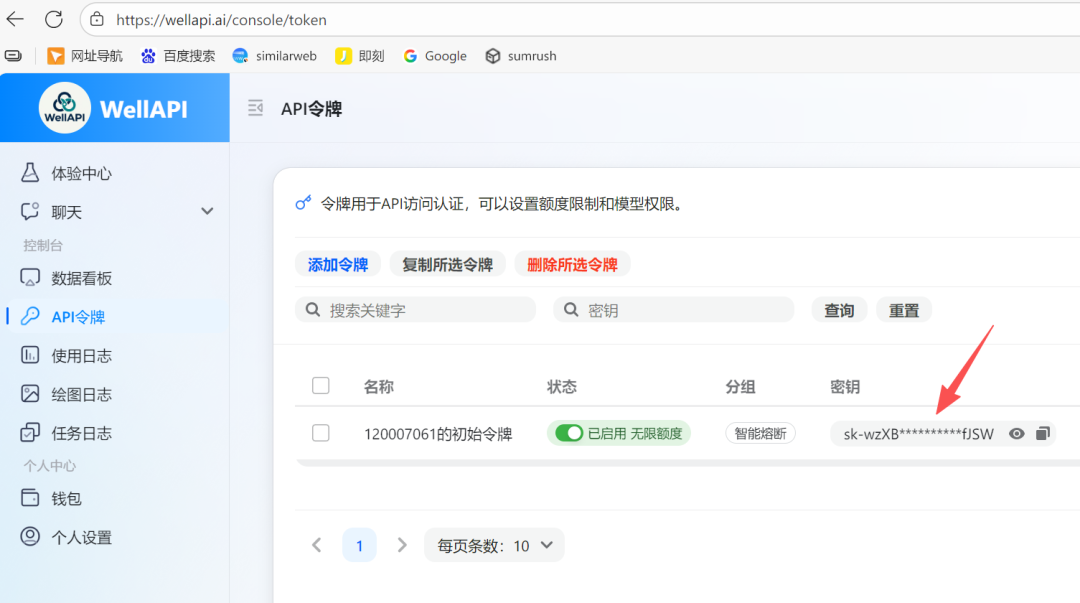Copy the token key with the copy icon
Image resolution: width=1080 pixels, height=603 pixels.
[1043, 433]
